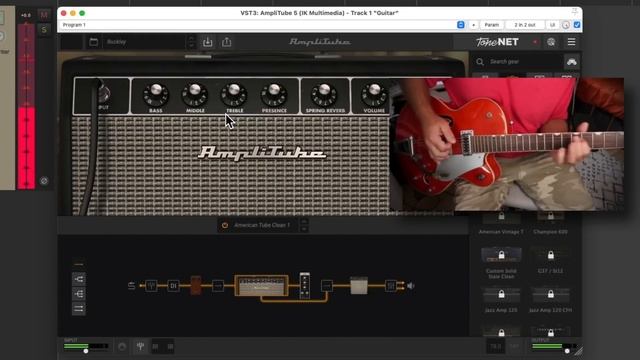This screenshot has height=360, width=640.
Task: Click the magnifier search icon in gear browser
Action: 480,62
